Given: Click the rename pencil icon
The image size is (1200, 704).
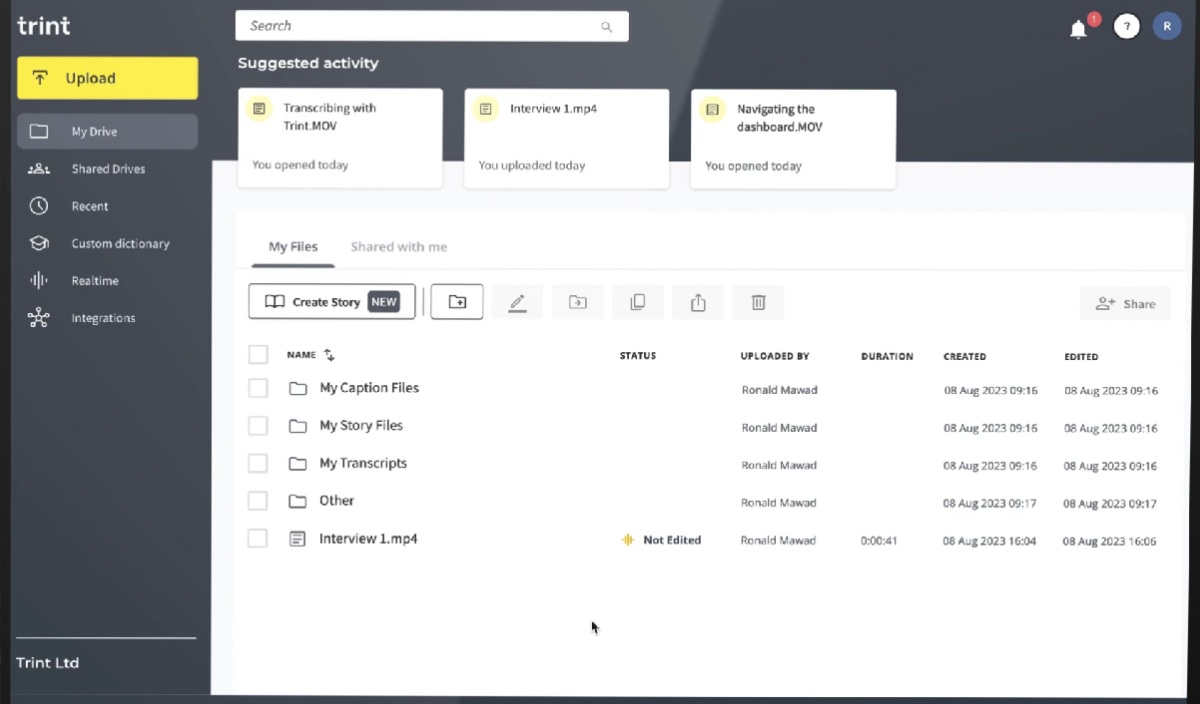Looking at the screenshot, I should tap(517, 302).
